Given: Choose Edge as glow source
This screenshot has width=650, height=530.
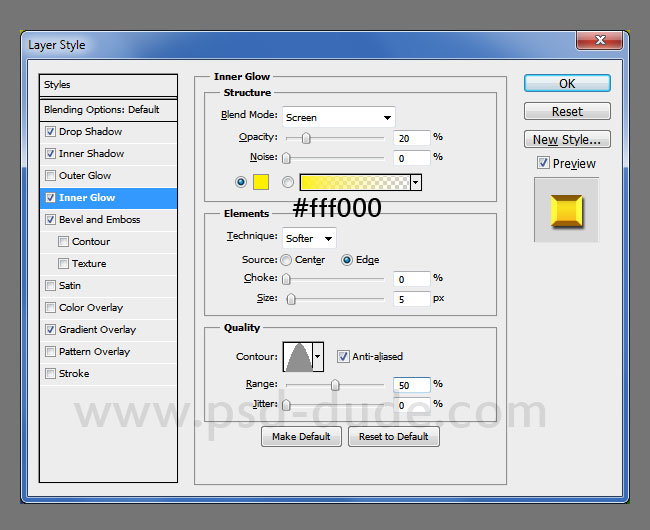Looking at the screenshot, I should tap(347, 260).
